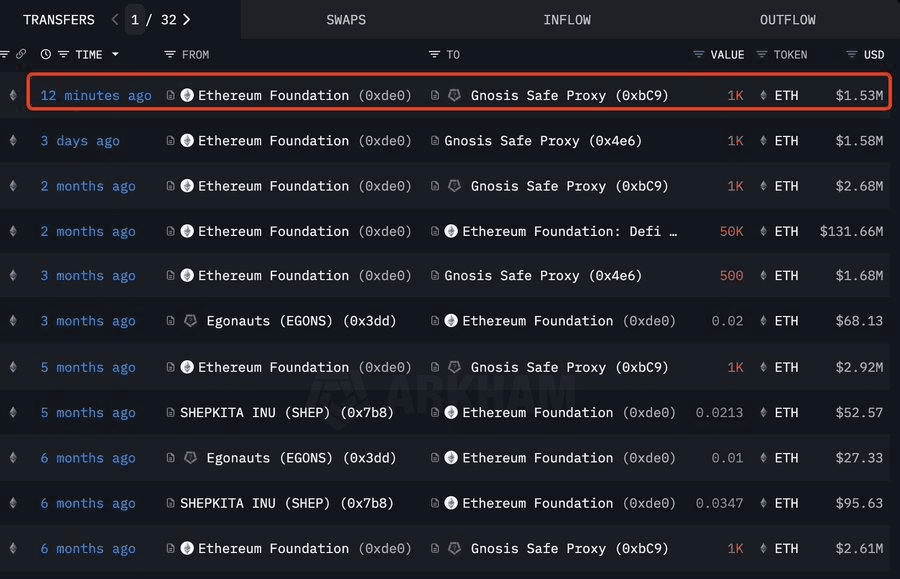Viewport: 900px width, 579px height.
Task: Click Ethereum chain icon in first row
Action: 13,96
